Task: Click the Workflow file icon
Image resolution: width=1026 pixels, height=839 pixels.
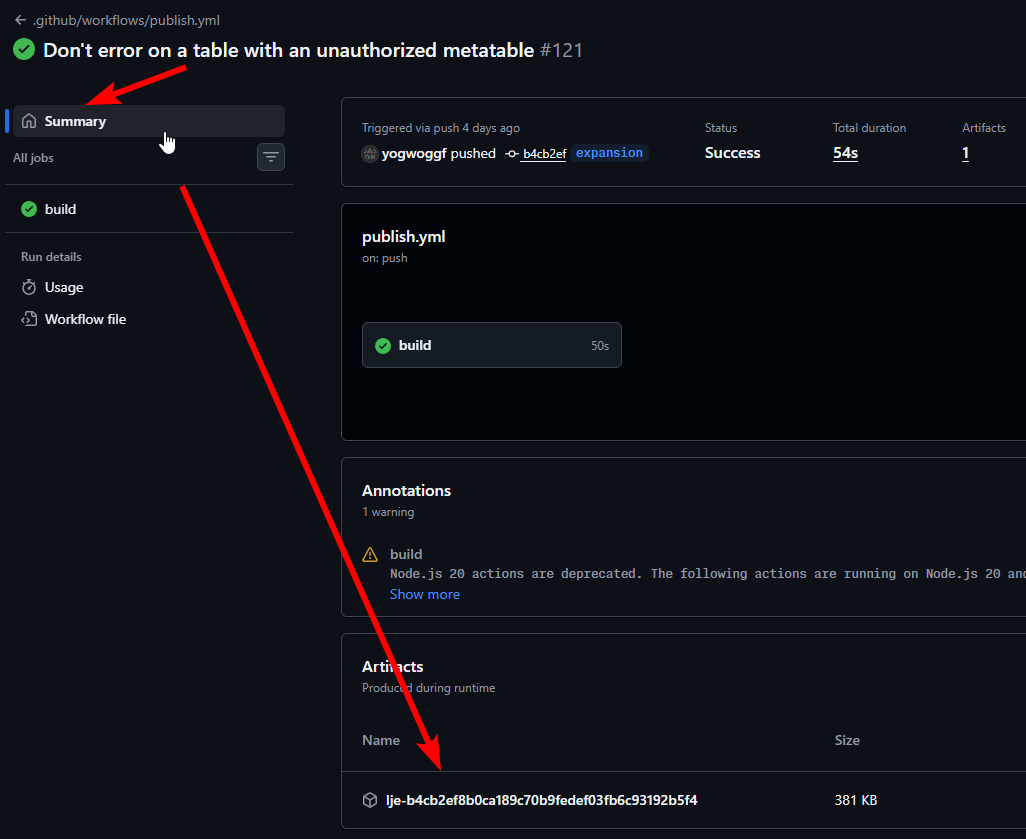Action: click(x=29, y=319)
